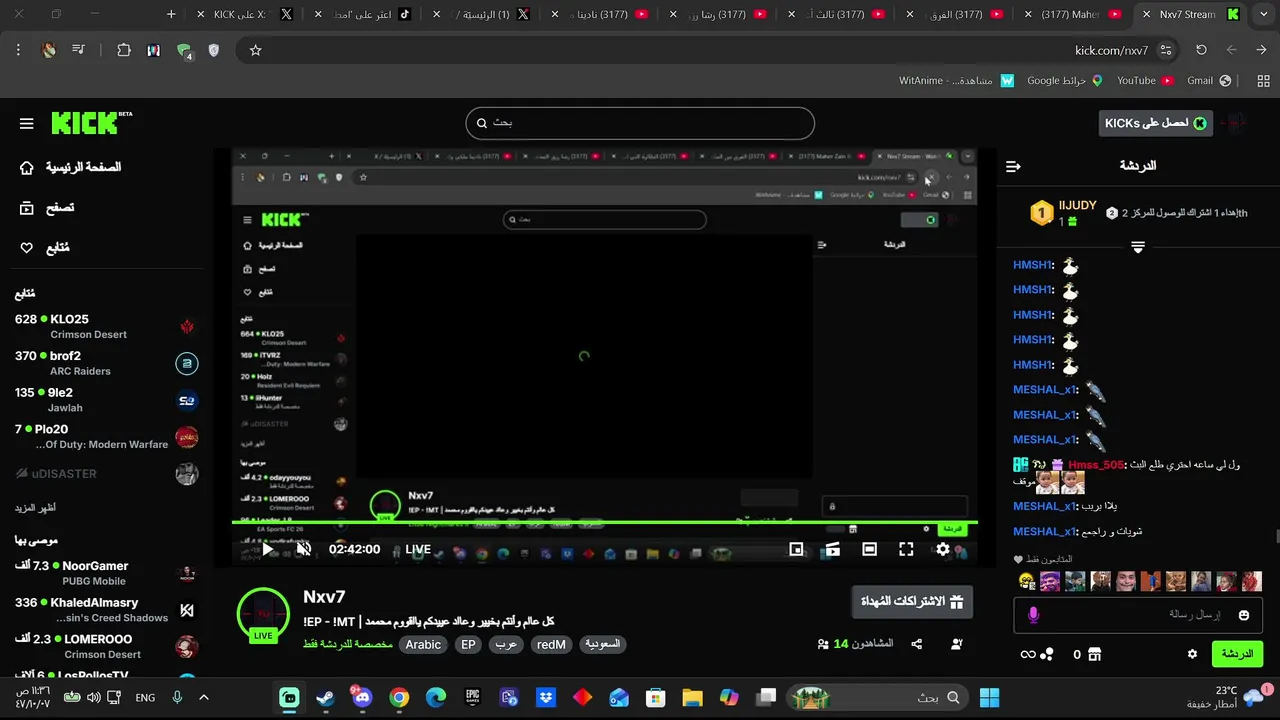
Task: Jump to live with the LIVE indicator
Action: click(418, 549)
